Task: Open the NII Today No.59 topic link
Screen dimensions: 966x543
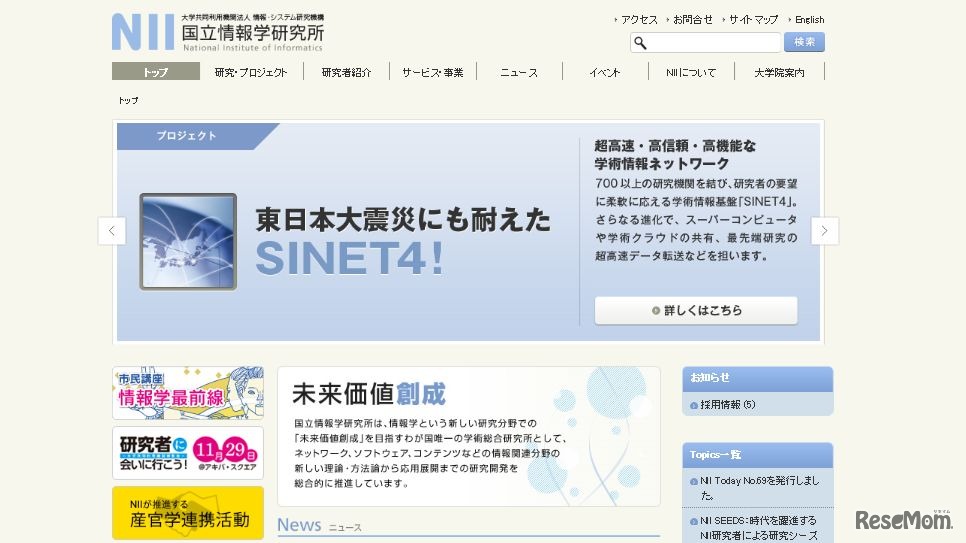Action: click(760, 488)
